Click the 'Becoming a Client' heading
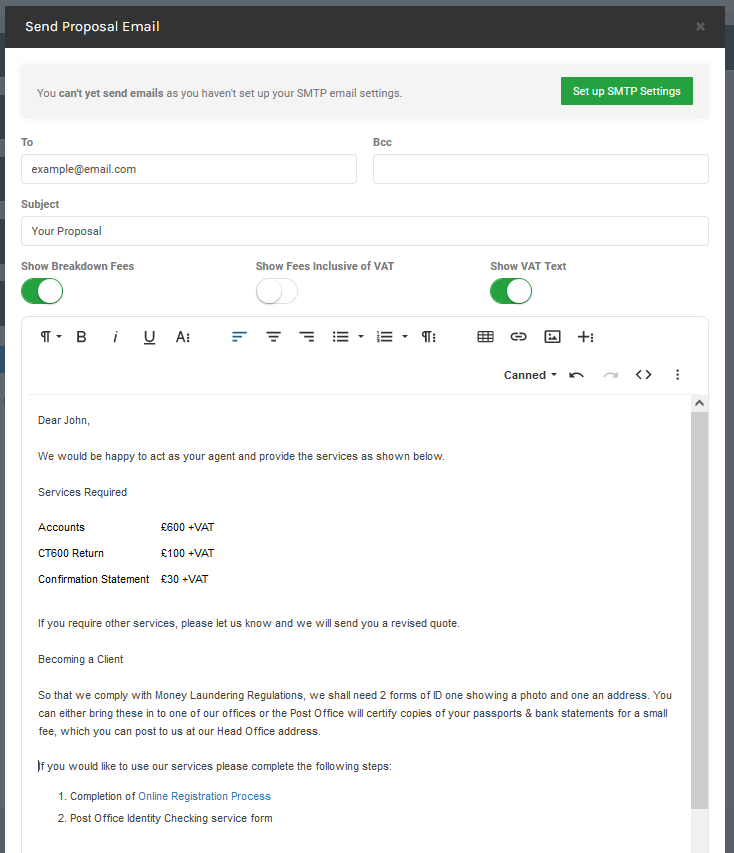The image size is (734, 853). 81,659
